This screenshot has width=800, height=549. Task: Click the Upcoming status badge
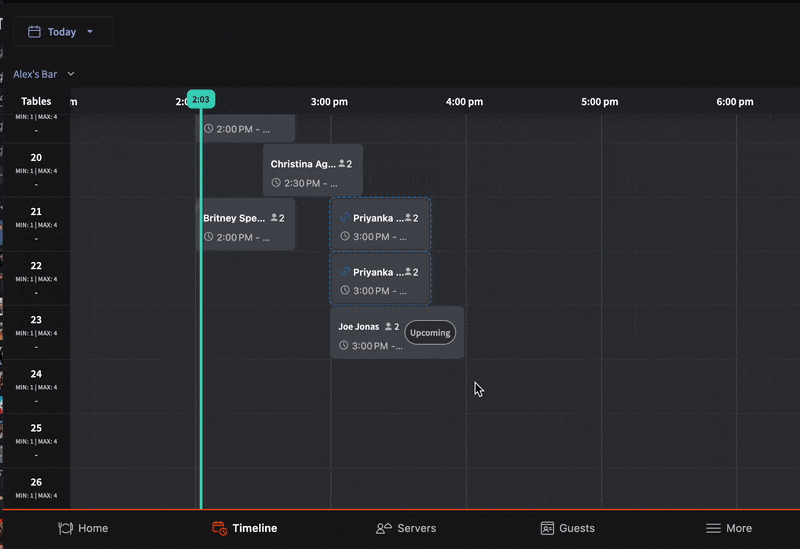coord(430,332)
